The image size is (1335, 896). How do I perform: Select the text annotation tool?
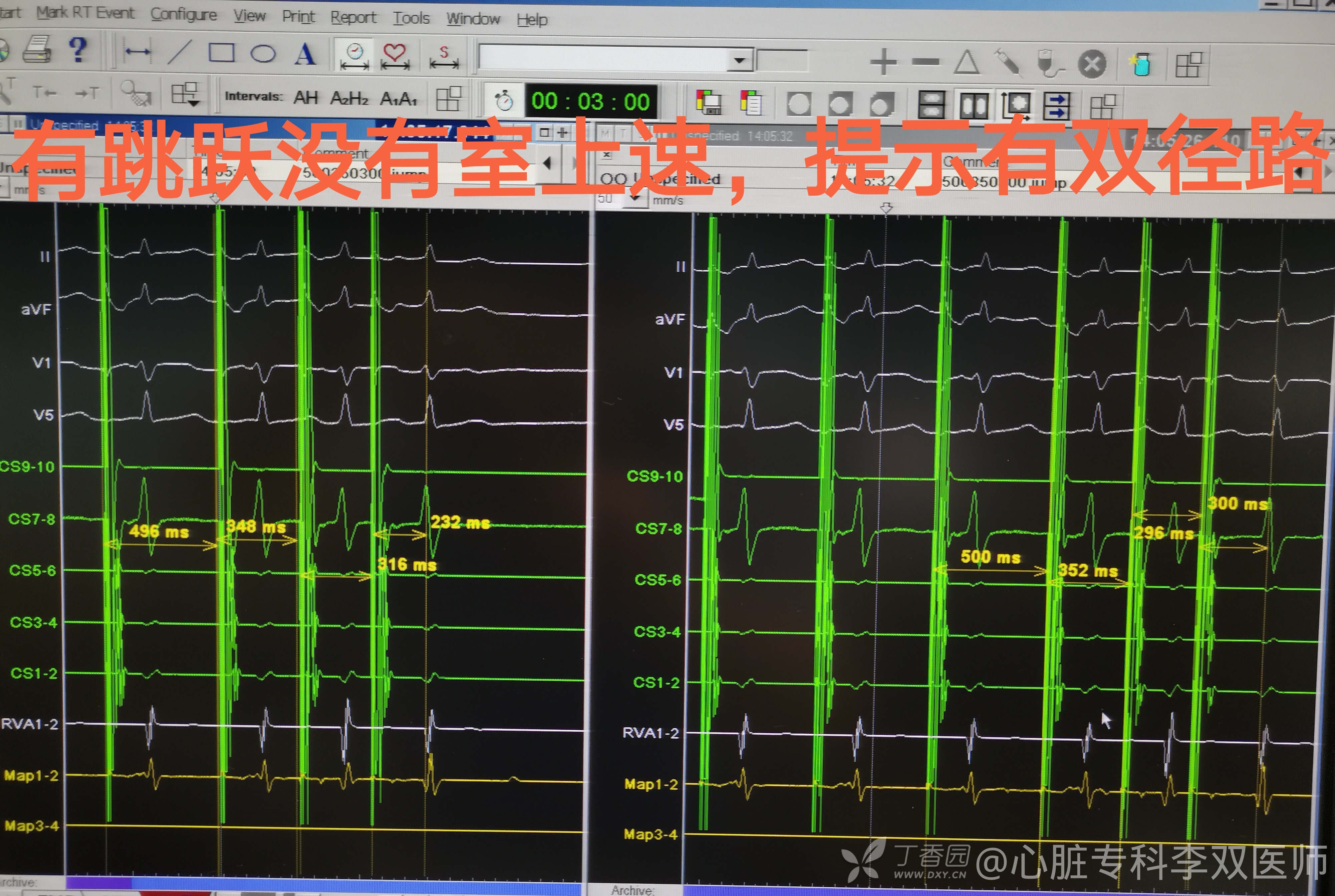305,54
